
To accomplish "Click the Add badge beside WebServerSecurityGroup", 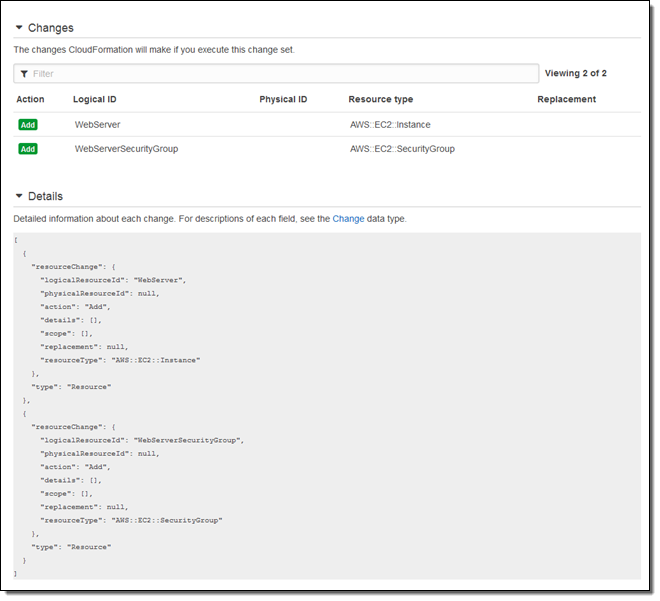I will tap(28, 149).
